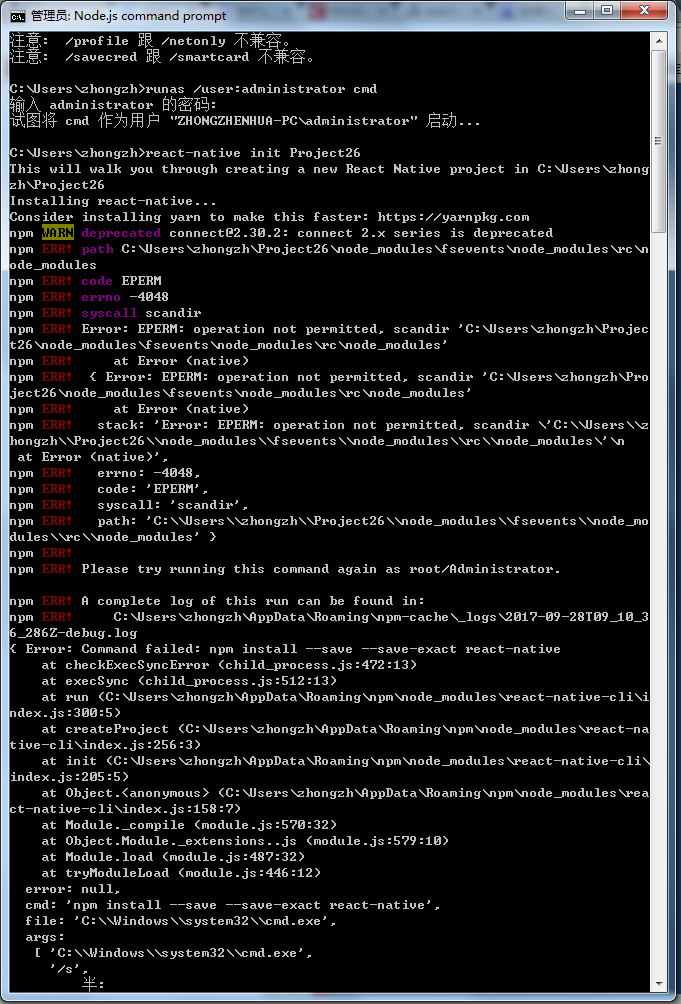Click the "file: 'C:\\Windows\\system32\\cmd.exe'" line
Screen dimensions: 681x1004
181,921
